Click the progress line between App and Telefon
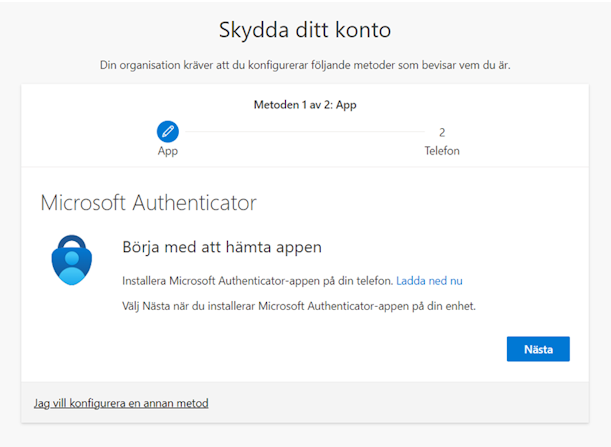Image resolution: width=611 pixels, height=447 pixels. [x=305, y=132]
